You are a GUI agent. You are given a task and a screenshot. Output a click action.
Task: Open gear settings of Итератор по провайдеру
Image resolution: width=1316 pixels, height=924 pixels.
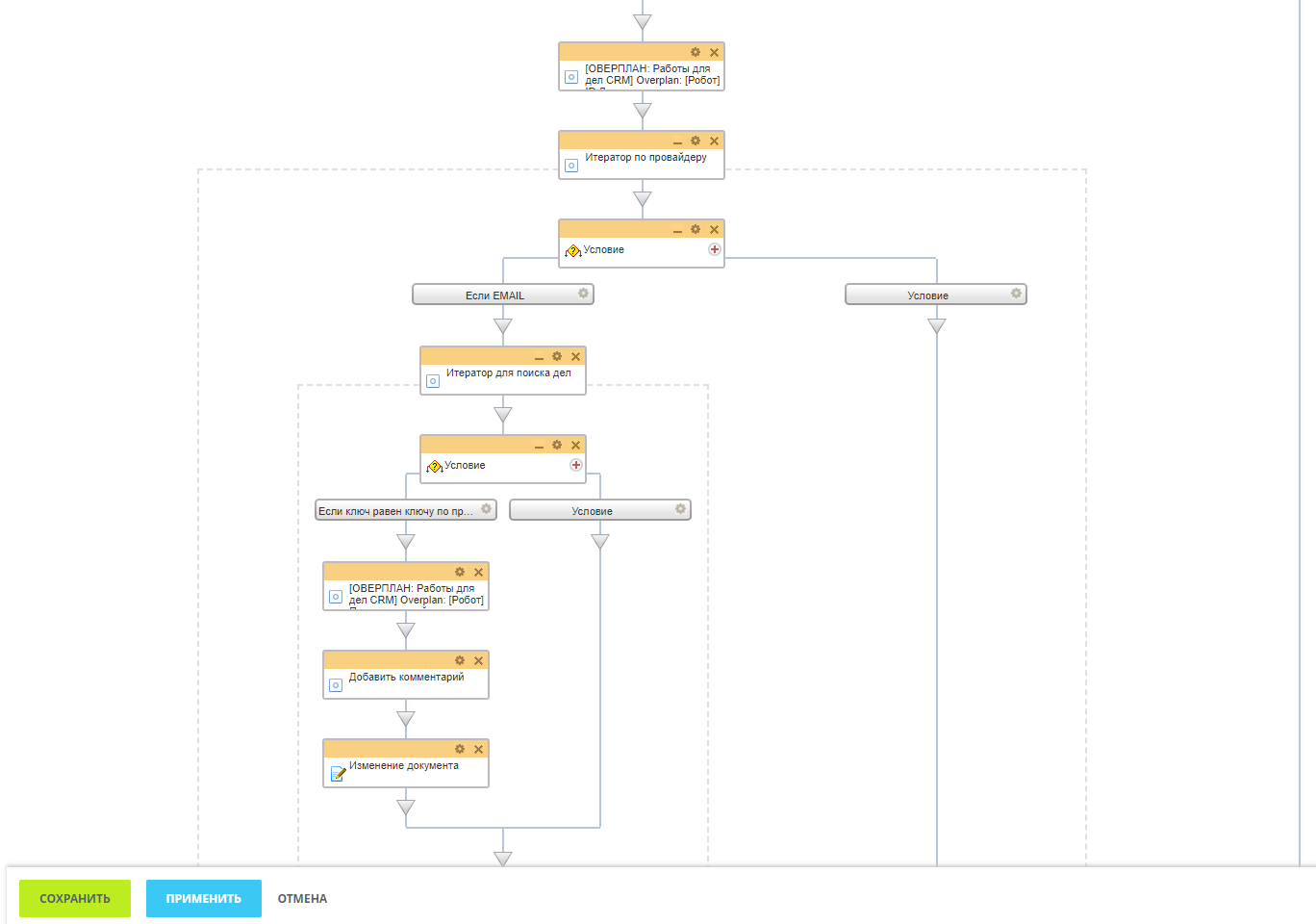(x=695, y=140)
